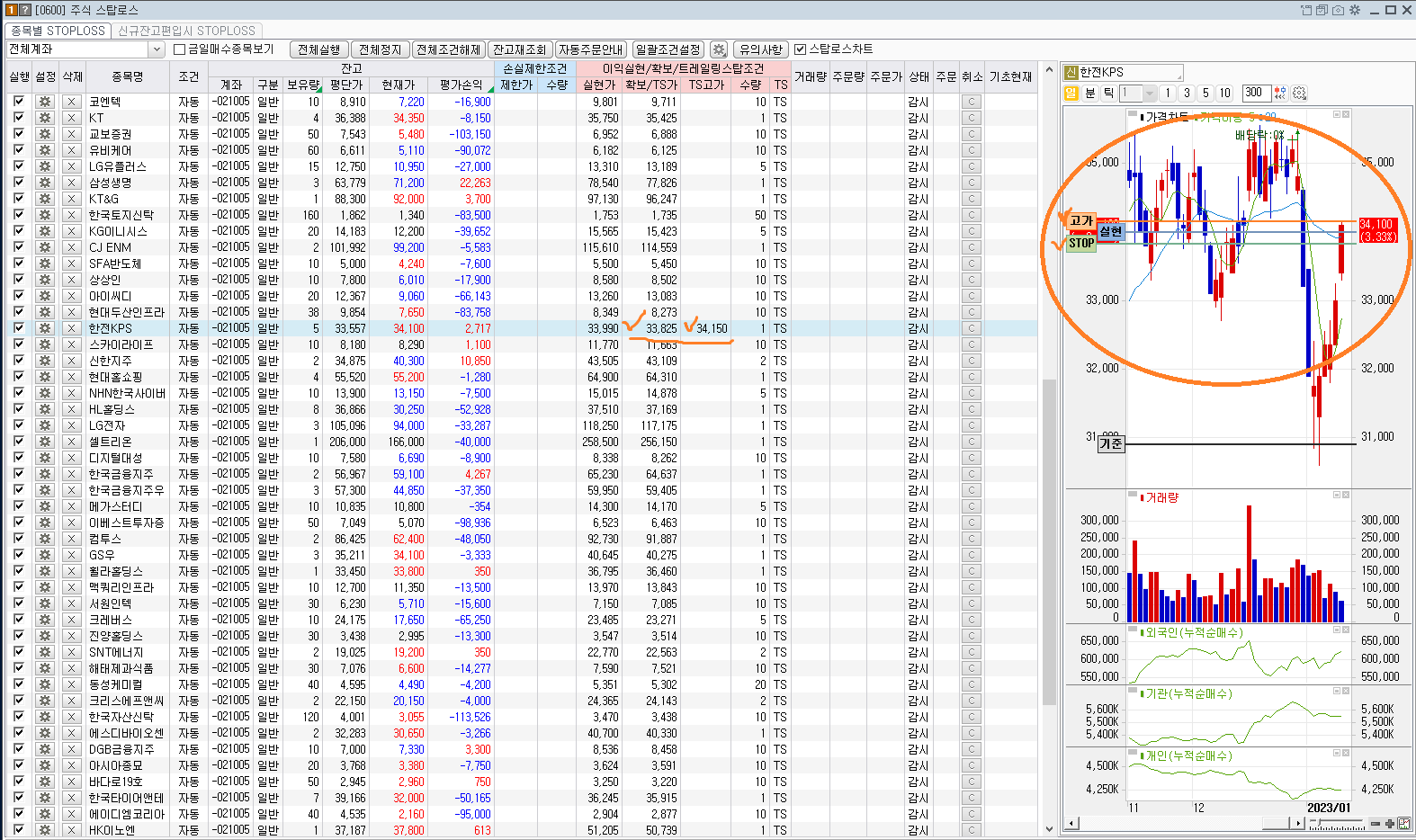Toggle execution checkbox for 메가스터디
The width and height of the screenshot is (1416, 840).
[x=19, y=506]
